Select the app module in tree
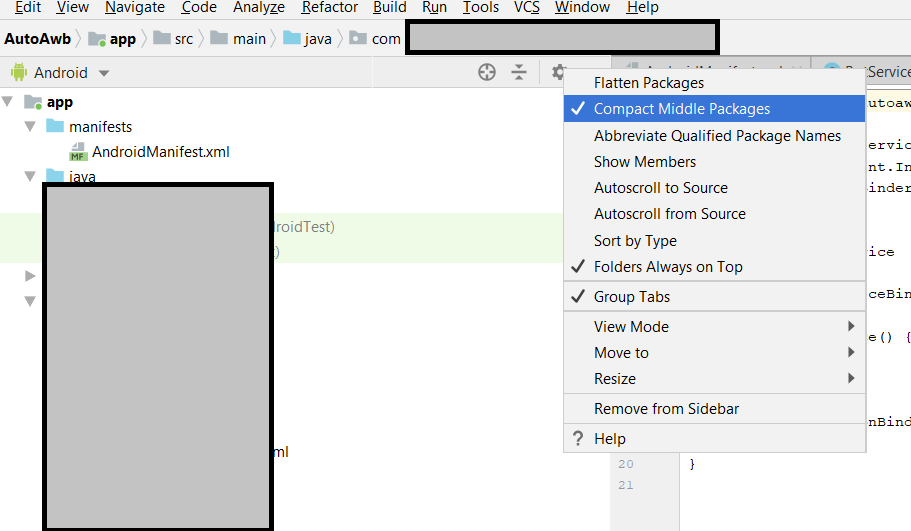Viewport: 911px width, 531px height. 60,102
